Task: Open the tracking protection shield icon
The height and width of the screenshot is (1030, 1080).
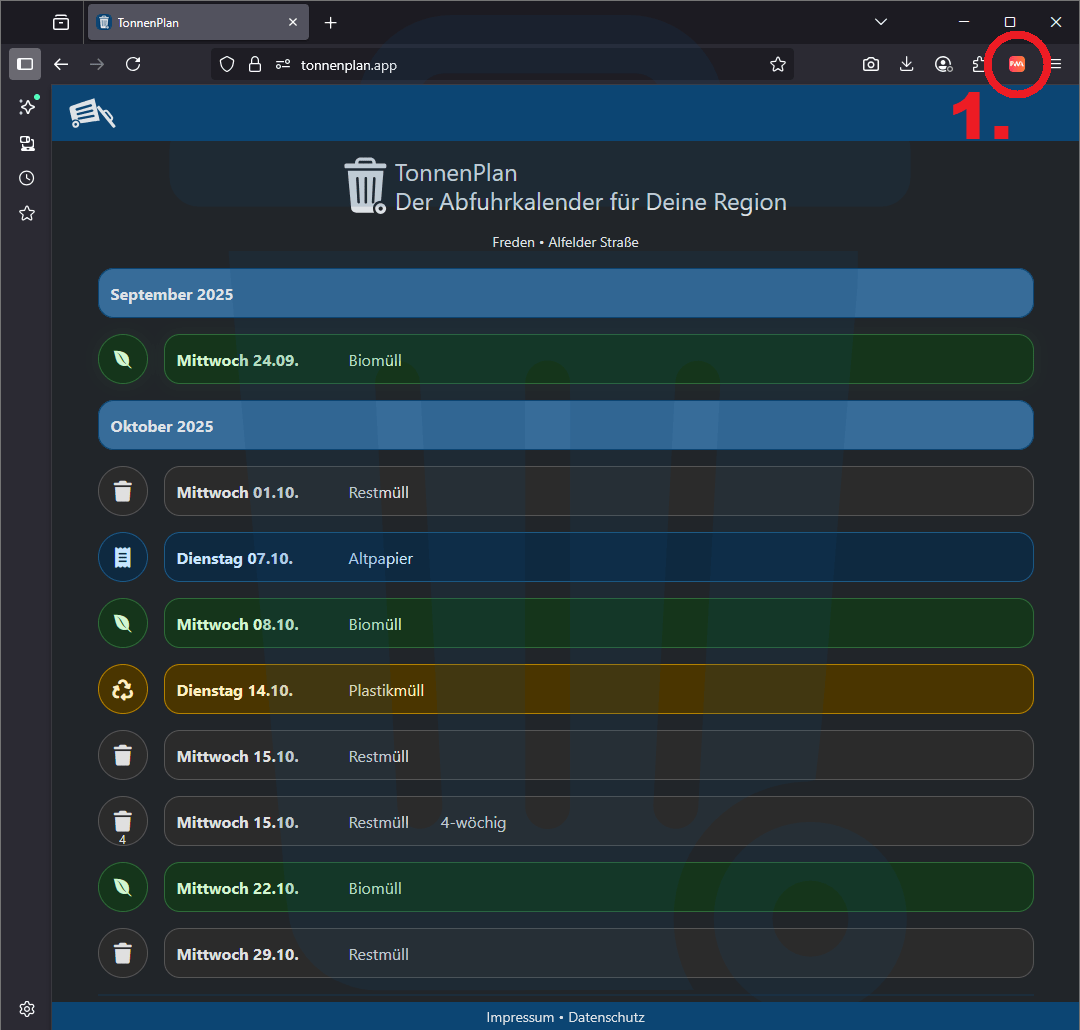Action: click(227, 64)
